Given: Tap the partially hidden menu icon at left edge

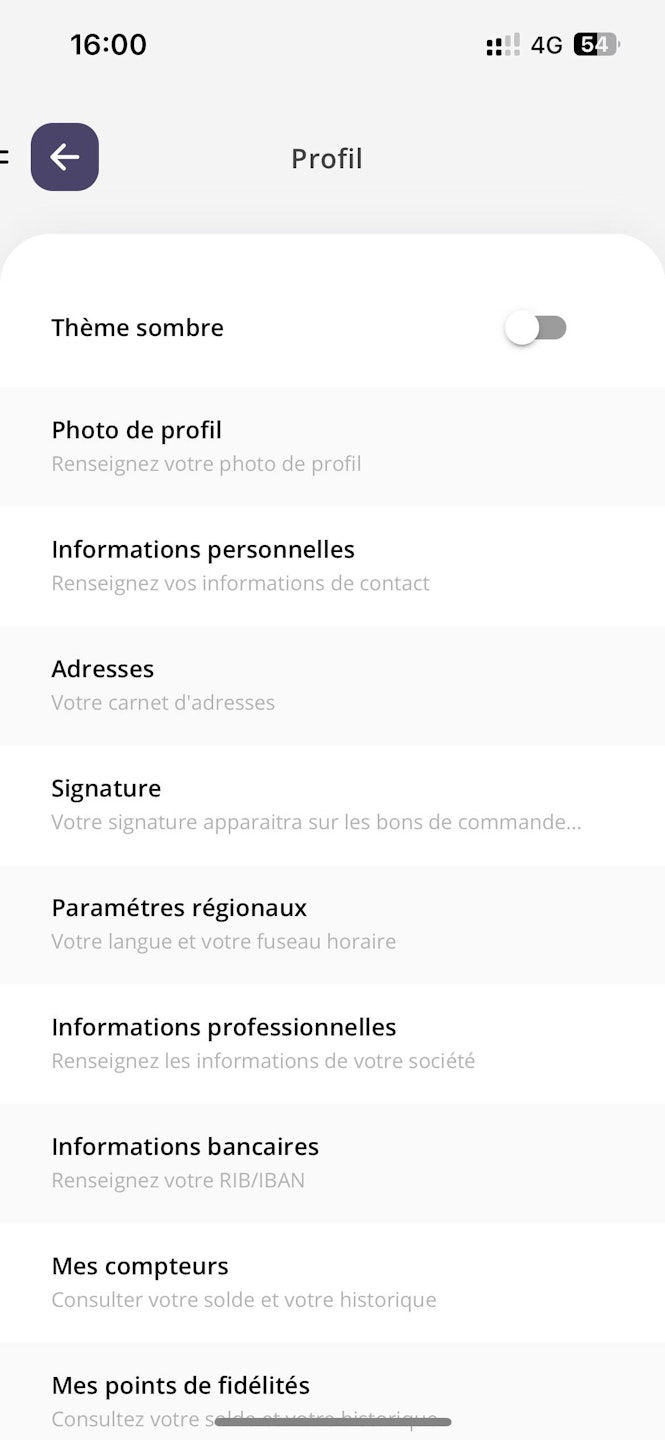Looking at the screenshot, I should (x=4, y=157).
